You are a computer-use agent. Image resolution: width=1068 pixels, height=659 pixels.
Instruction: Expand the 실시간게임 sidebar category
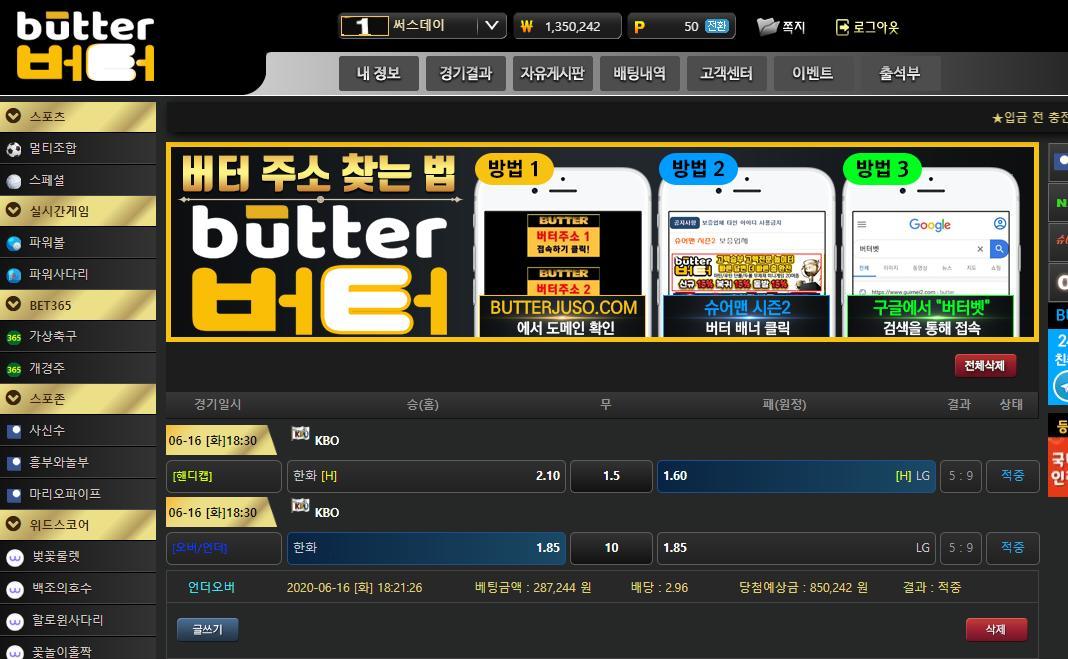(14, 211)
